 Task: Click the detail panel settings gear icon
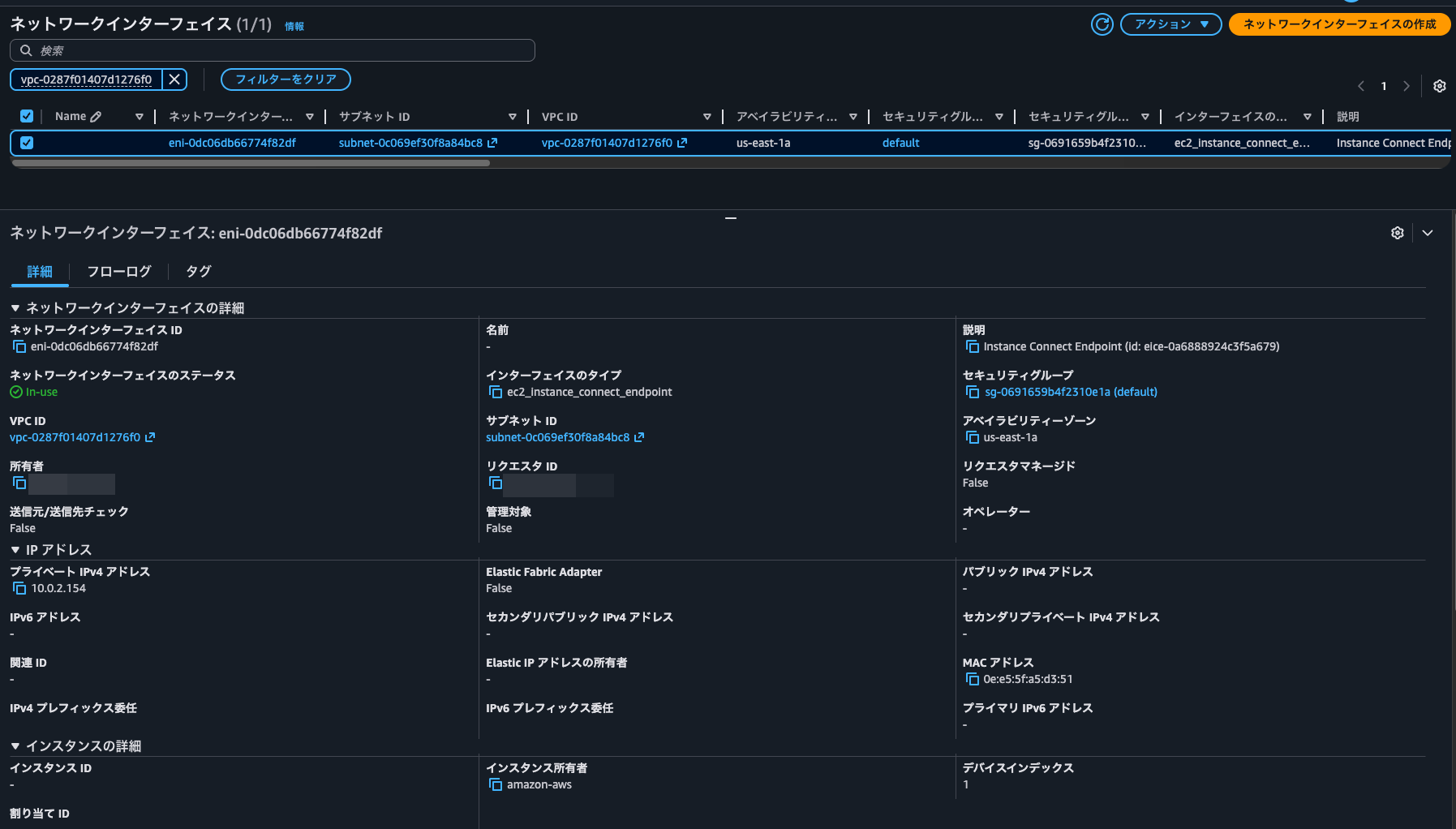coord(1397,233)
